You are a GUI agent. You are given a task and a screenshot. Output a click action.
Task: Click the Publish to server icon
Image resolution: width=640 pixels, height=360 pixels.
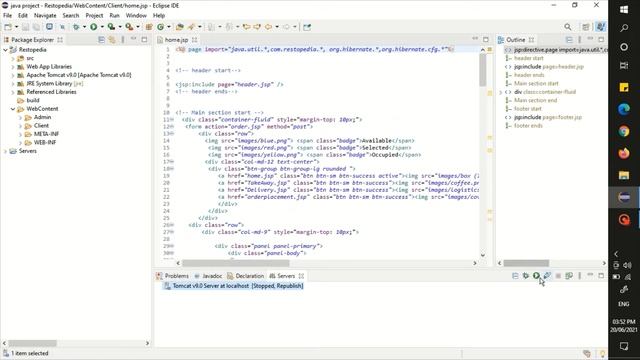(x=569, y=276)
